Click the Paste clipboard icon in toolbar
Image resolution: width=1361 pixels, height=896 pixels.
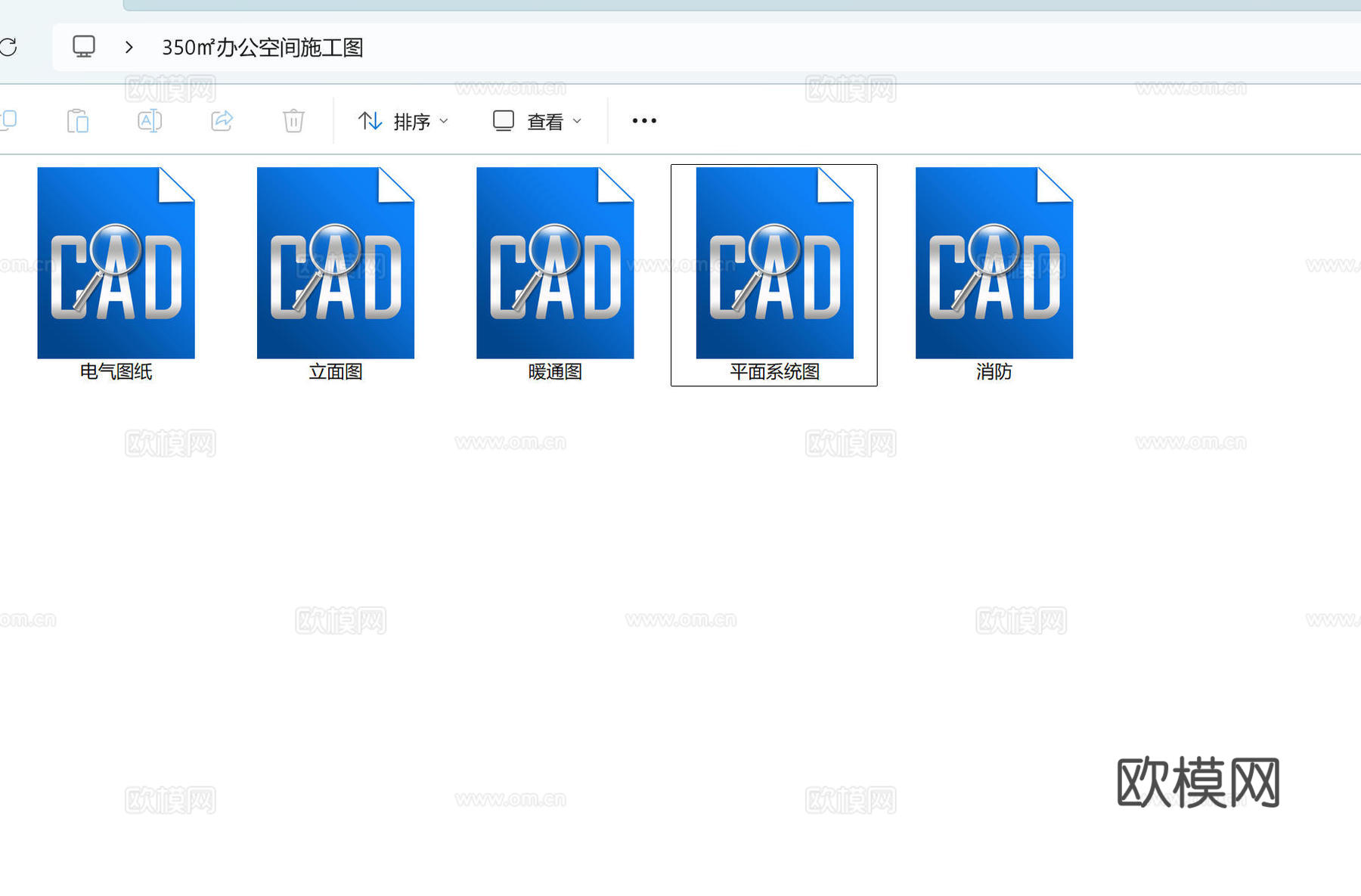click(x=78, y=121)
